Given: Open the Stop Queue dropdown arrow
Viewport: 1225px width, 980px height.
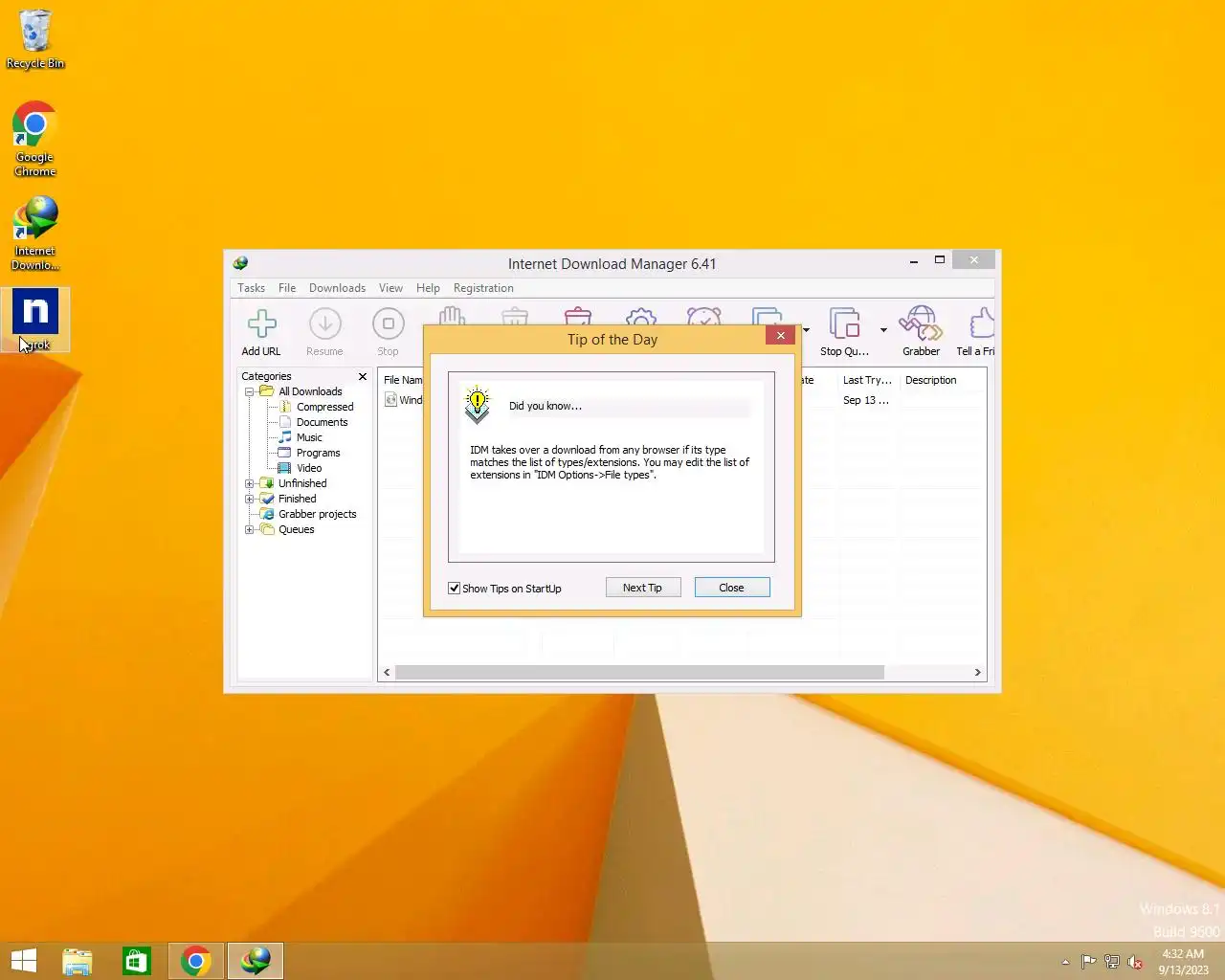Looking at the screenshot, I should click(x=883, y=330).
